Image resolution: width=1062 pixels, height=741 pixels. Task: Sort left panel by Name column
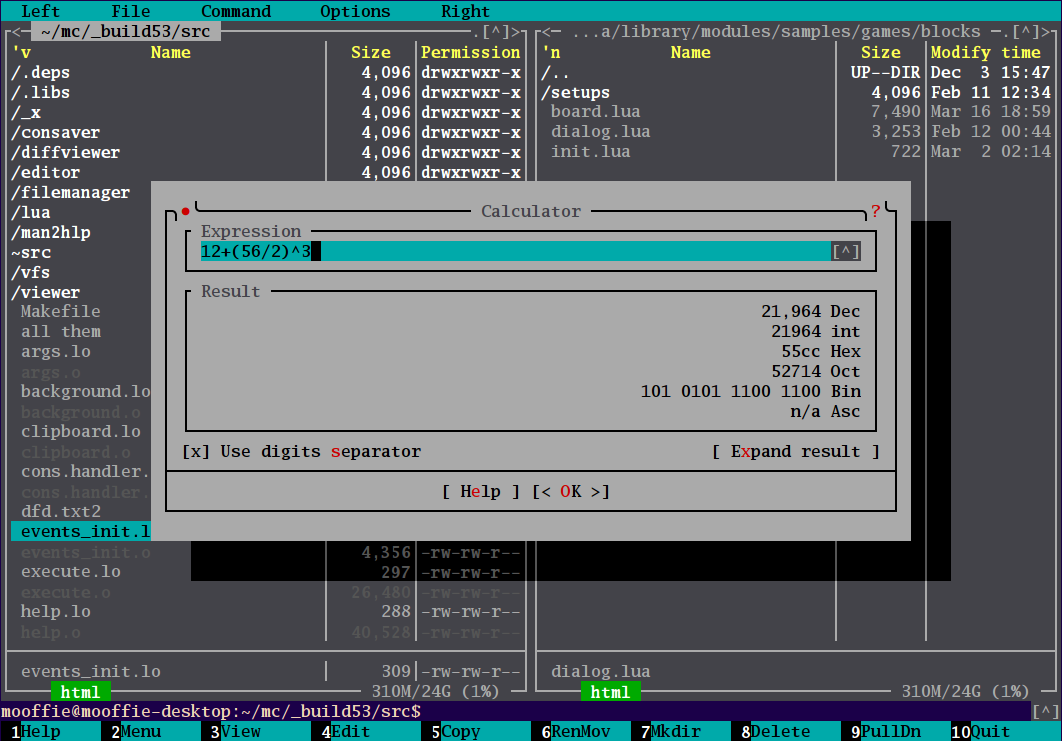tap(171, 53)
